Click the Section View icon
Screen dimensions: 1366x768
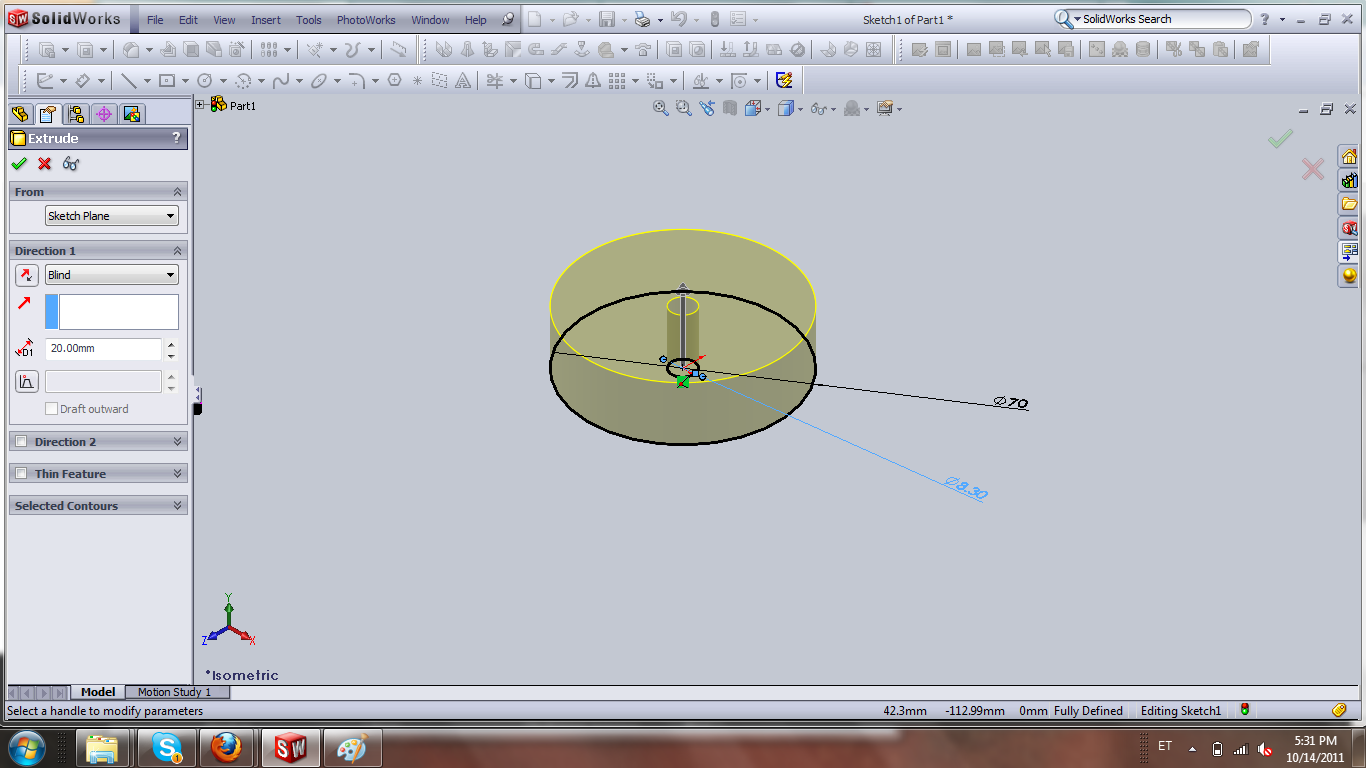[730, 108]
